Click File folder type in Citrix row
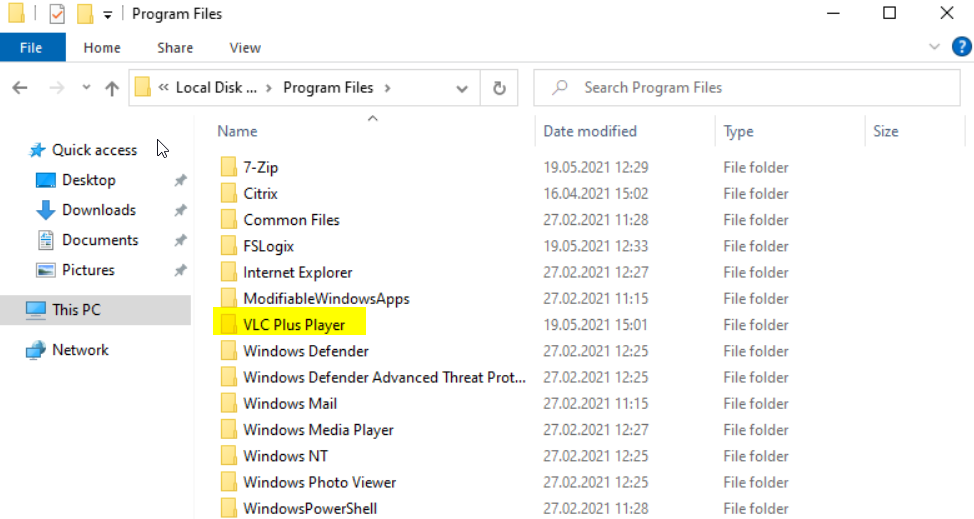This screenshot has height=519, width=974. click(755, 194)
